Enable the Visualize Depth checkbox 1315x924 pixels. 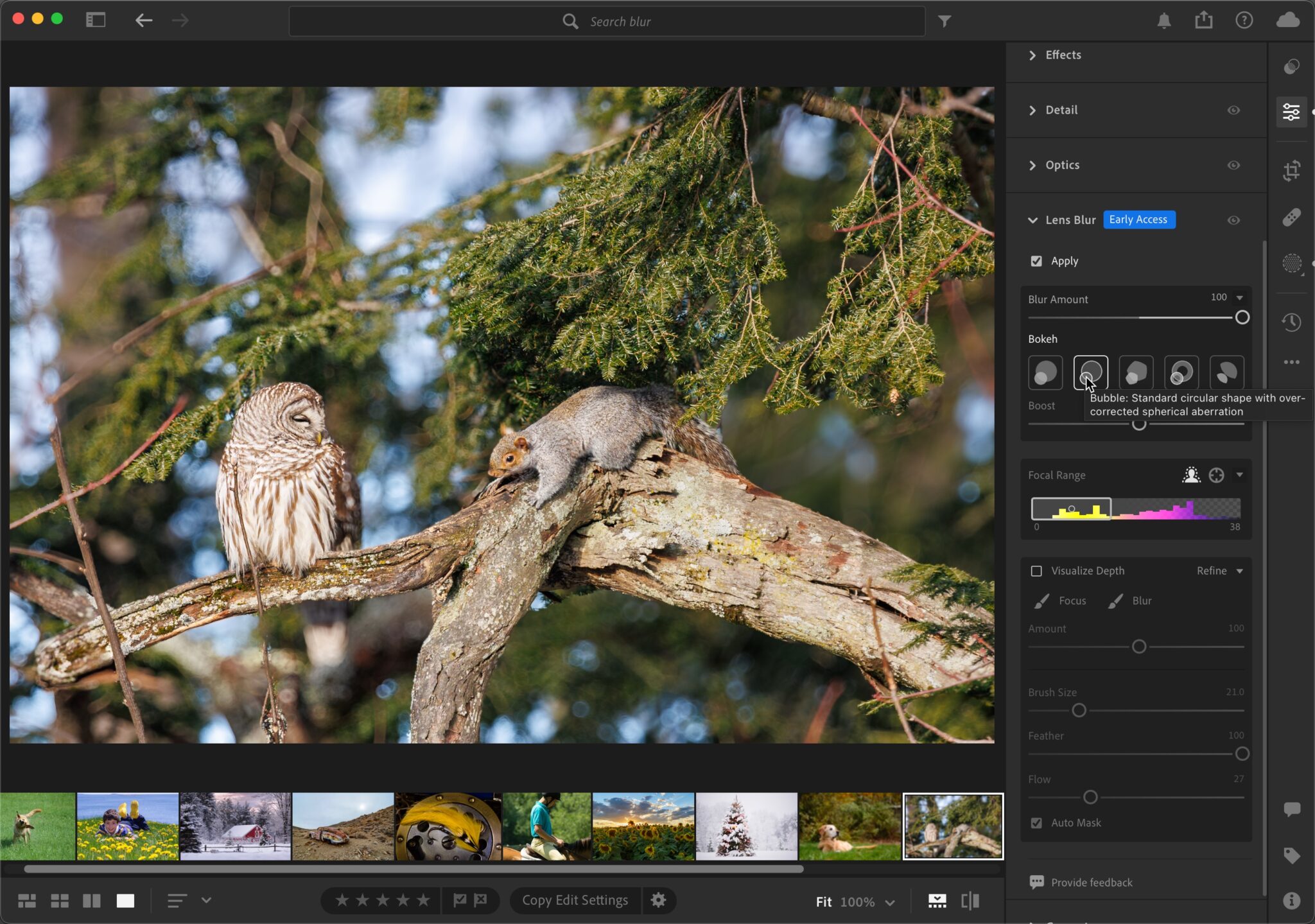tap(1038, 570)
